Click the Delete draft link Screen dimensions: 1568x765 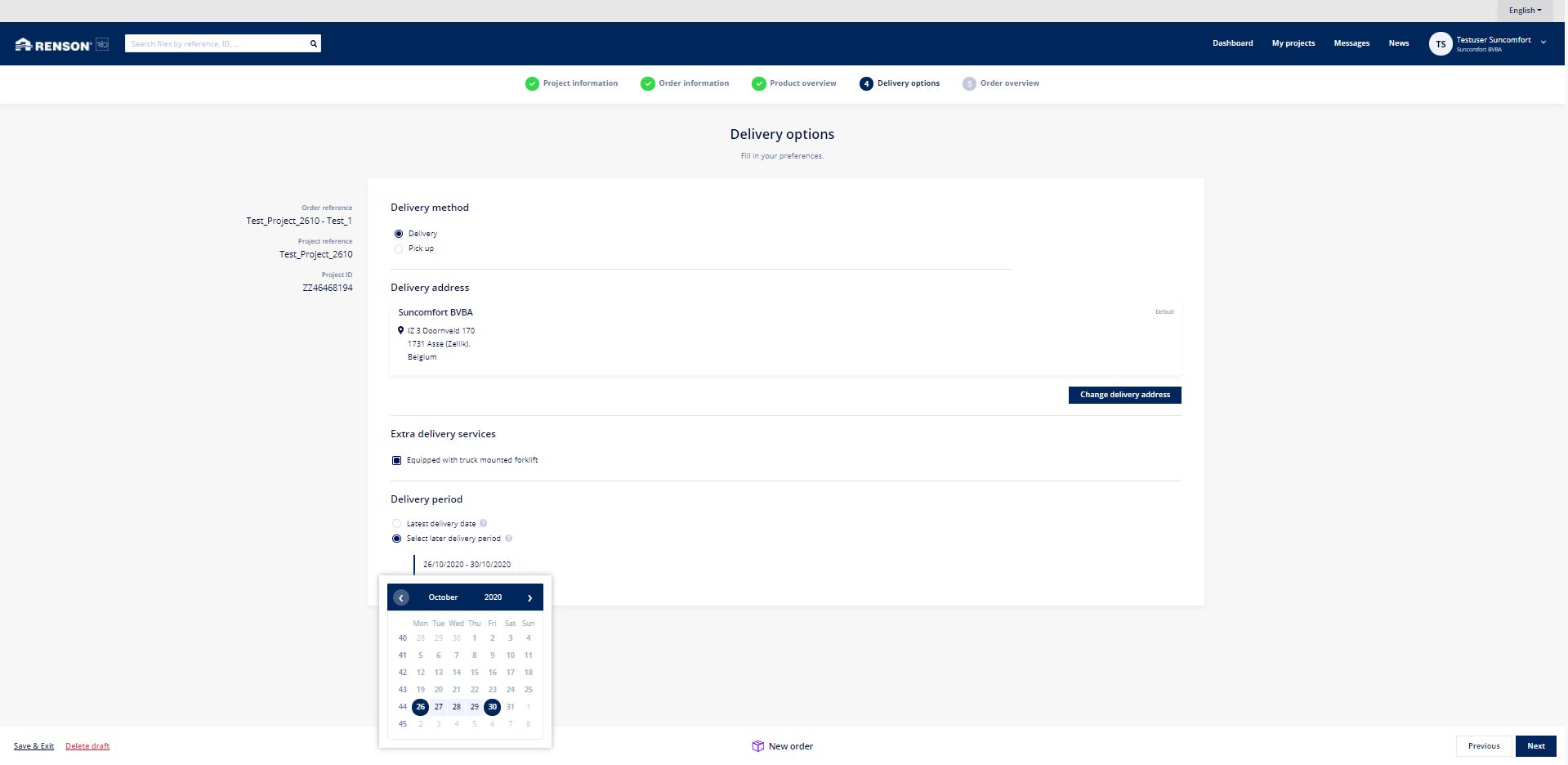[x=87, y=746]
